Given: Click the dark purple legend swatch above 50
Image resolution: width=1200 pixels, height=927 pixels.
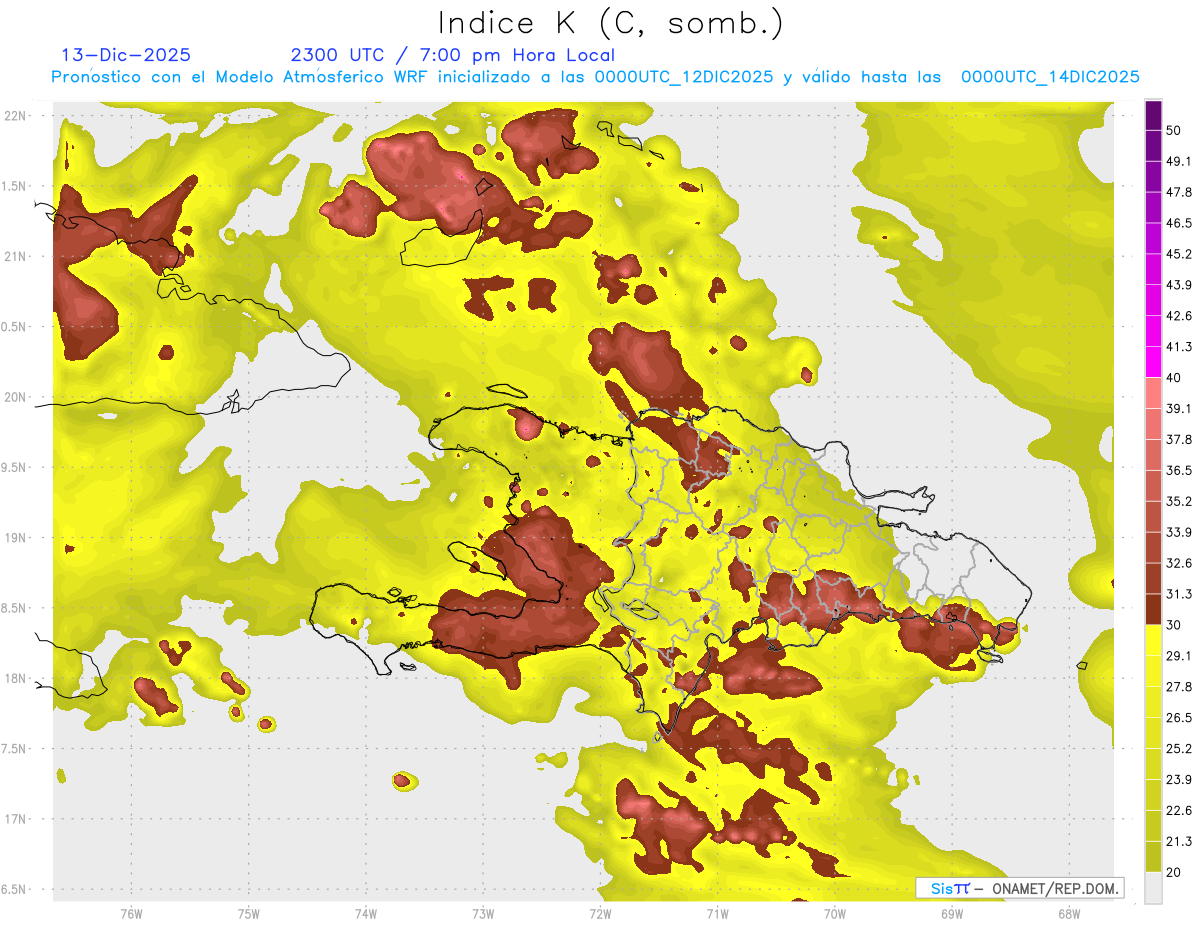Looking at the screenshot, I should point(1153,115).
